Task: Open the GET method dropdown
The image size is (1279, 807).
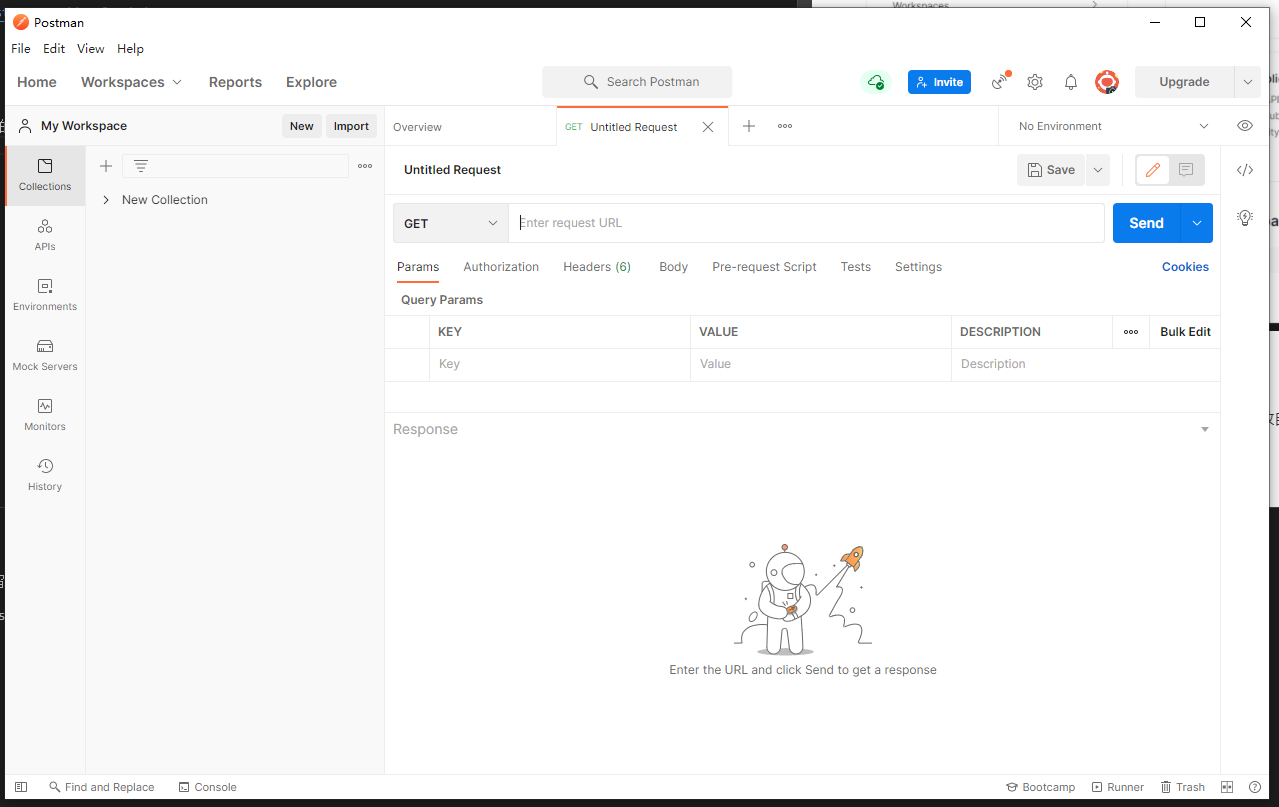Action: 450,223
